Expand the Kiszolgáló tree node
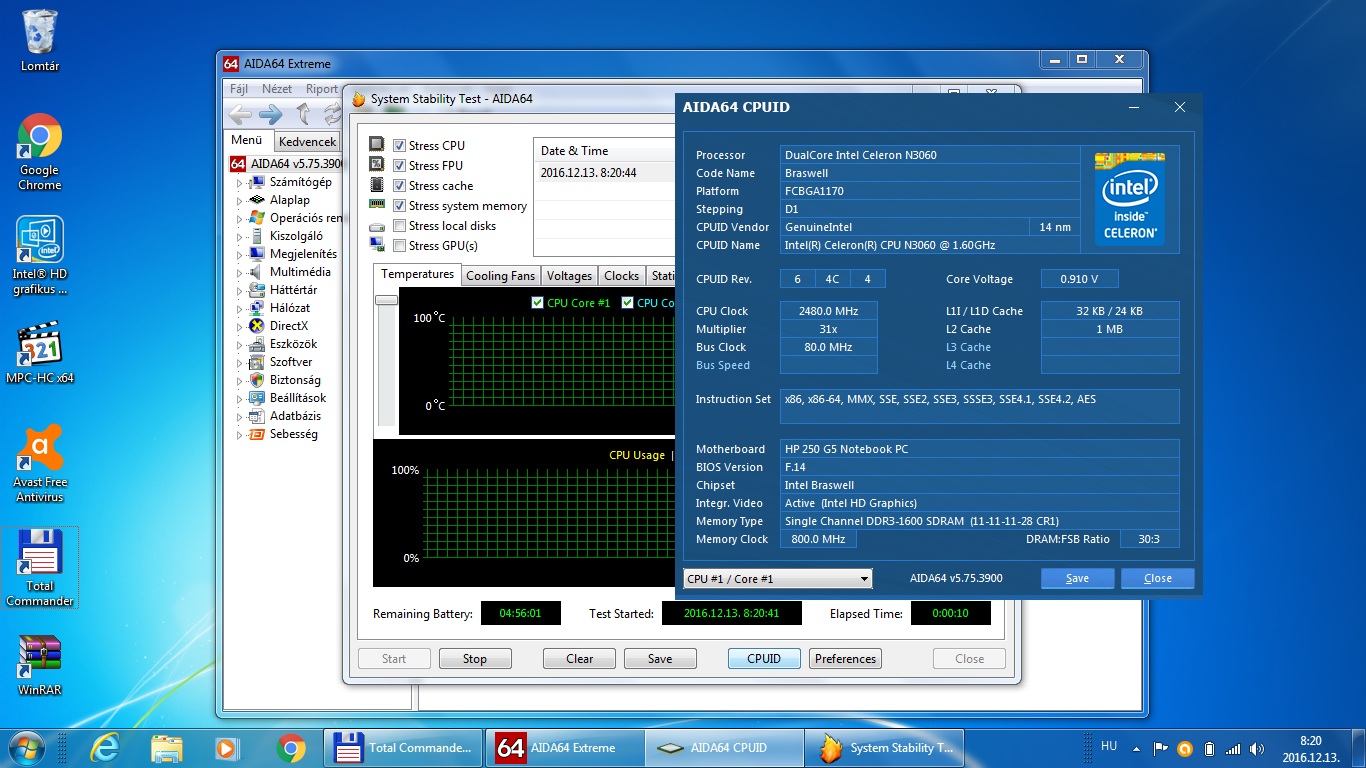 click(x=239, y=237)
